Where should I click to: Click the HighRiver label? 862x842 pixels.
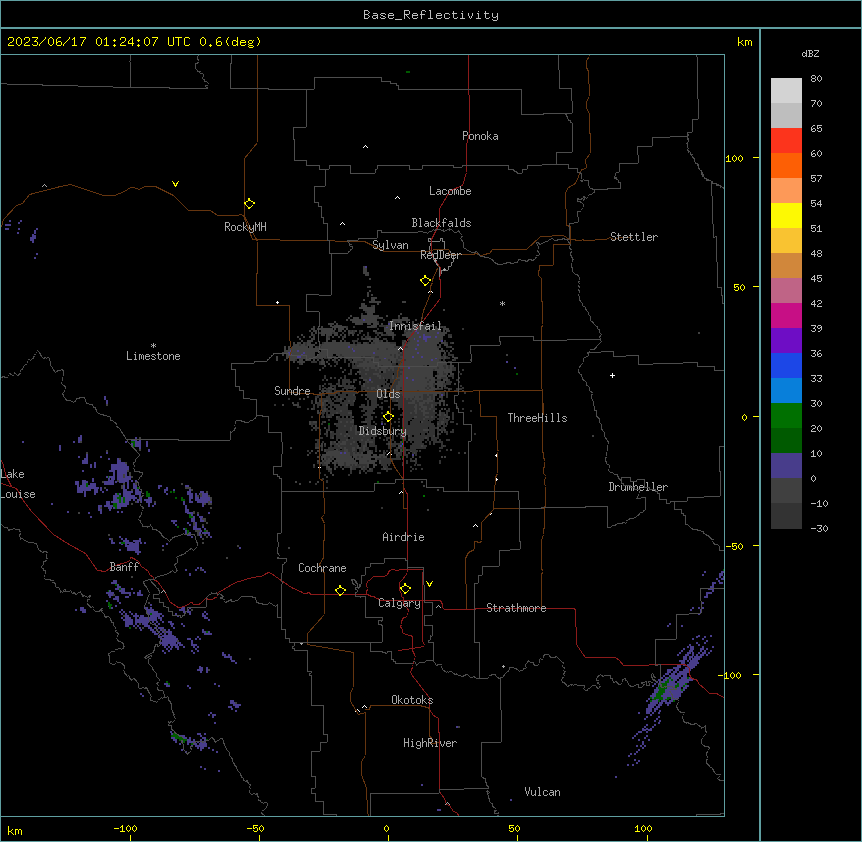coord(430,743)
